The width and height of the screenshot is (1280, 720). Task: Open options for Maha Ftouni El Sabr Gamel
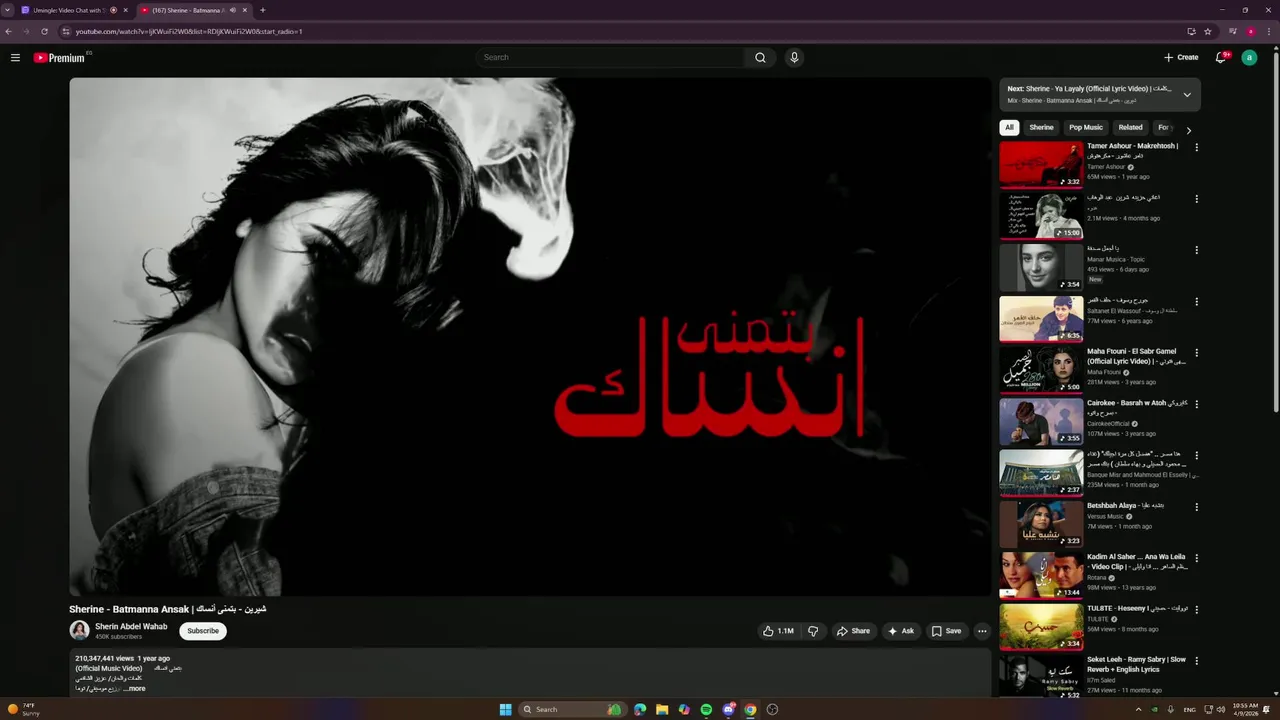(1196, 353)
